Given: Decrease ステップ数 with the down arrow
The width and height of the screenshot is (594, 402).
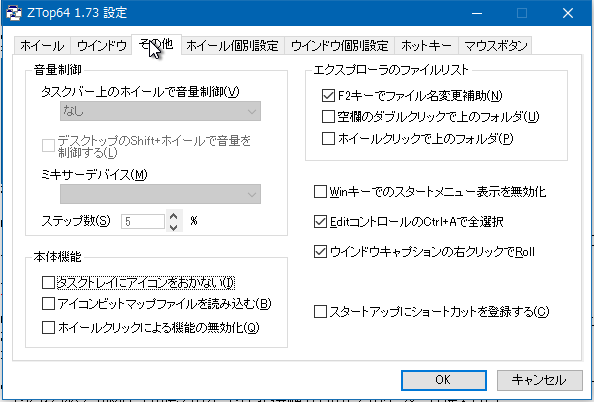Looking at the screenshot, I should [174, 227].
